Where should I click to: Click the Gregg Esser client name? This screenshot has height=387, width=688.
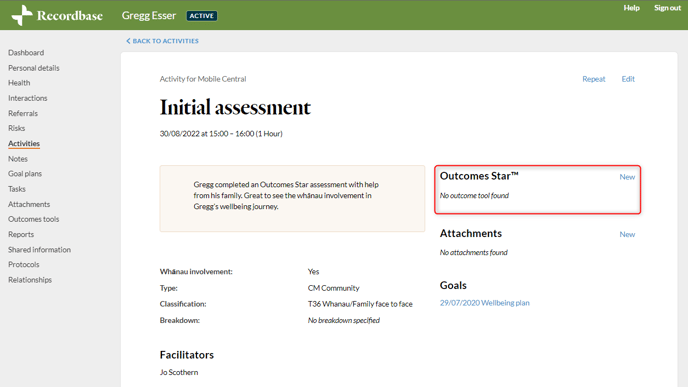[x=149, y=15]
